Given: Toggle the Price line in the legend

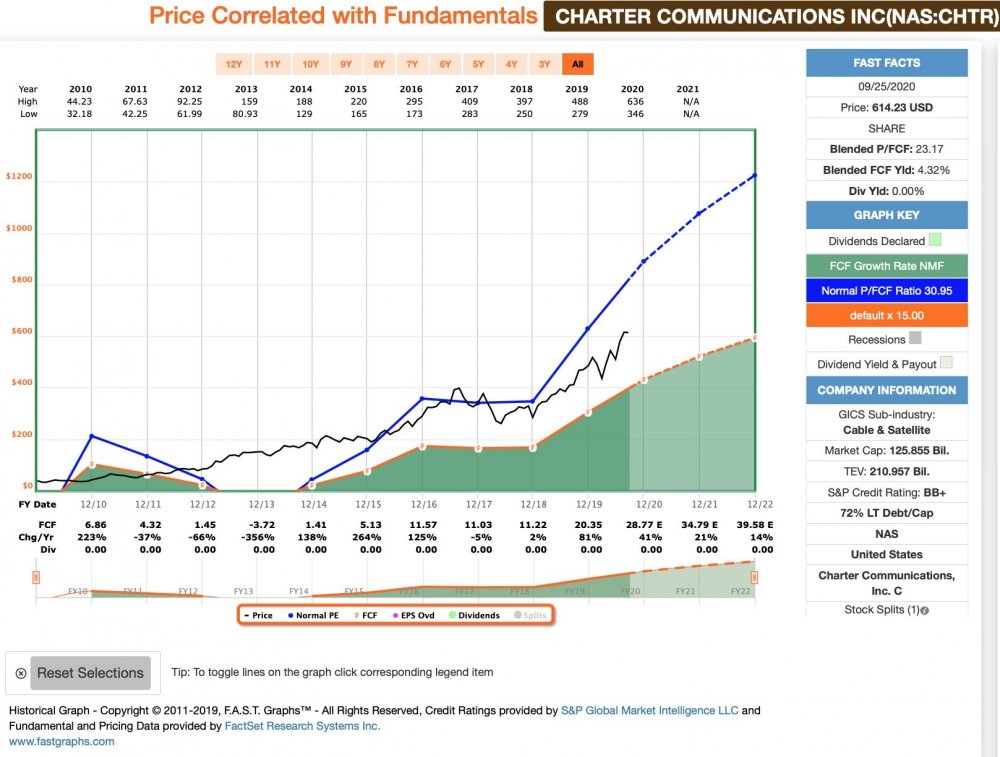Looking at the screenshot, I should (x=259, y=615).
